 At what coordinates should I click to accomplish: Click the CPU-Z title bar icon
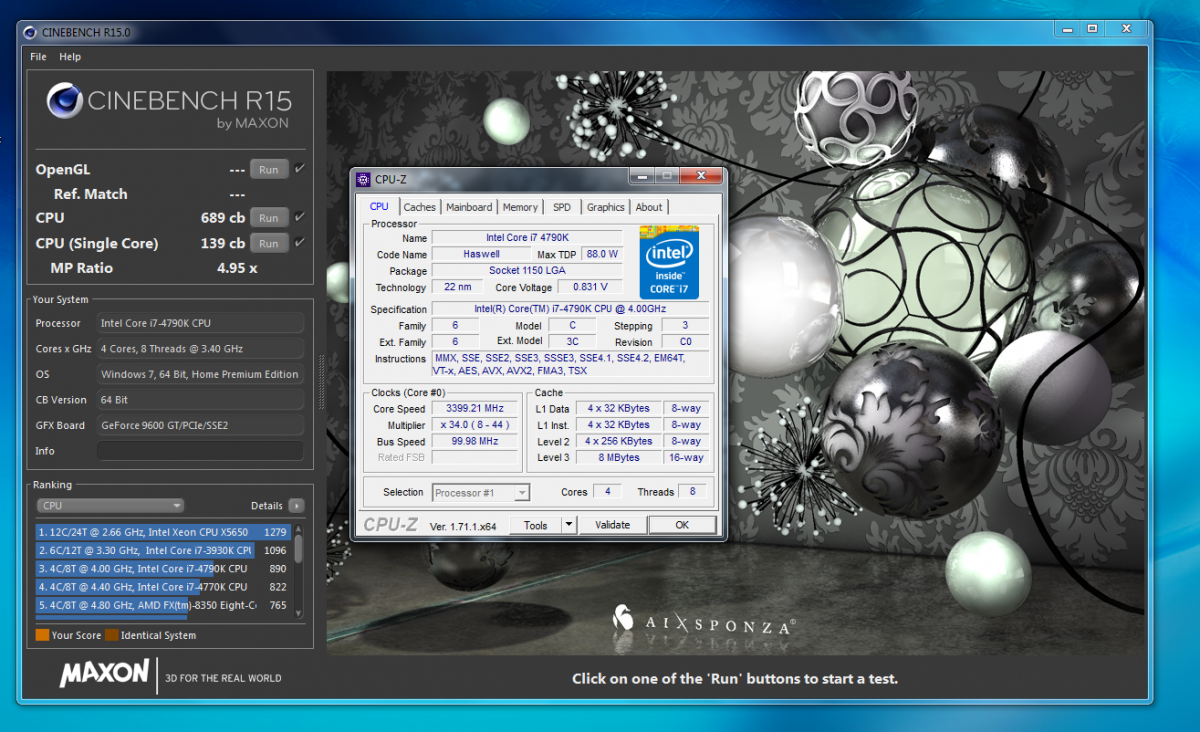coord(364,180)
